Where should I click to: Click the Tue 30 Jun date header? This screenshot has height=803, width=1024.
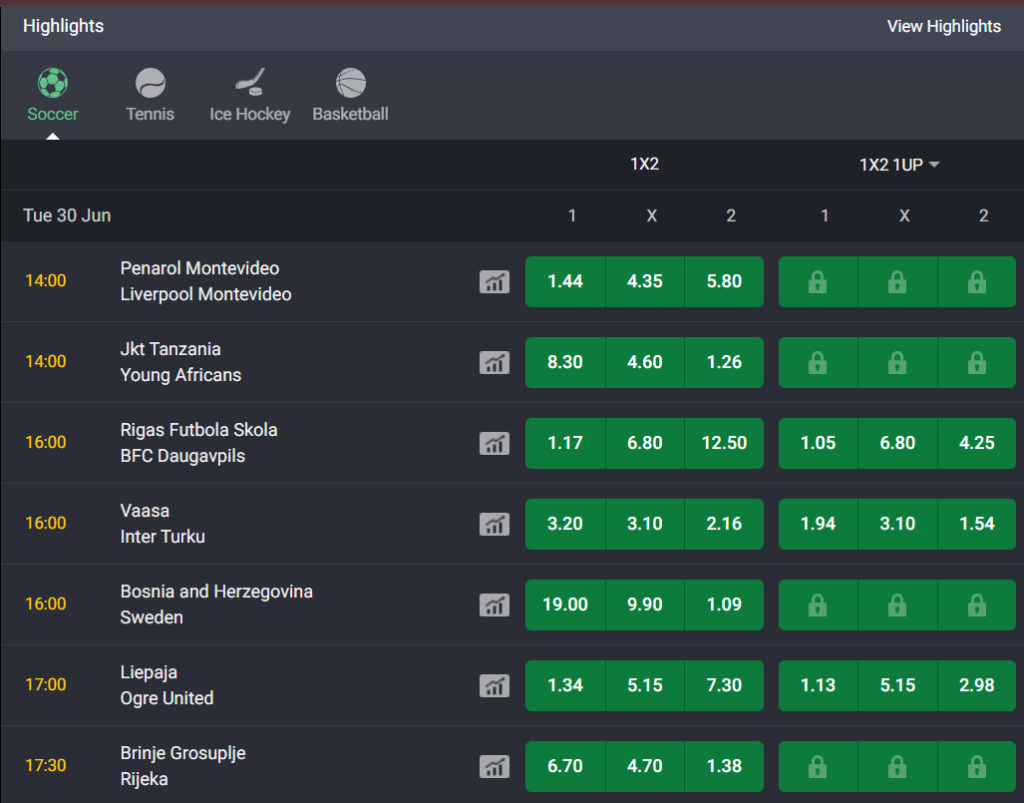click(67, 215)
